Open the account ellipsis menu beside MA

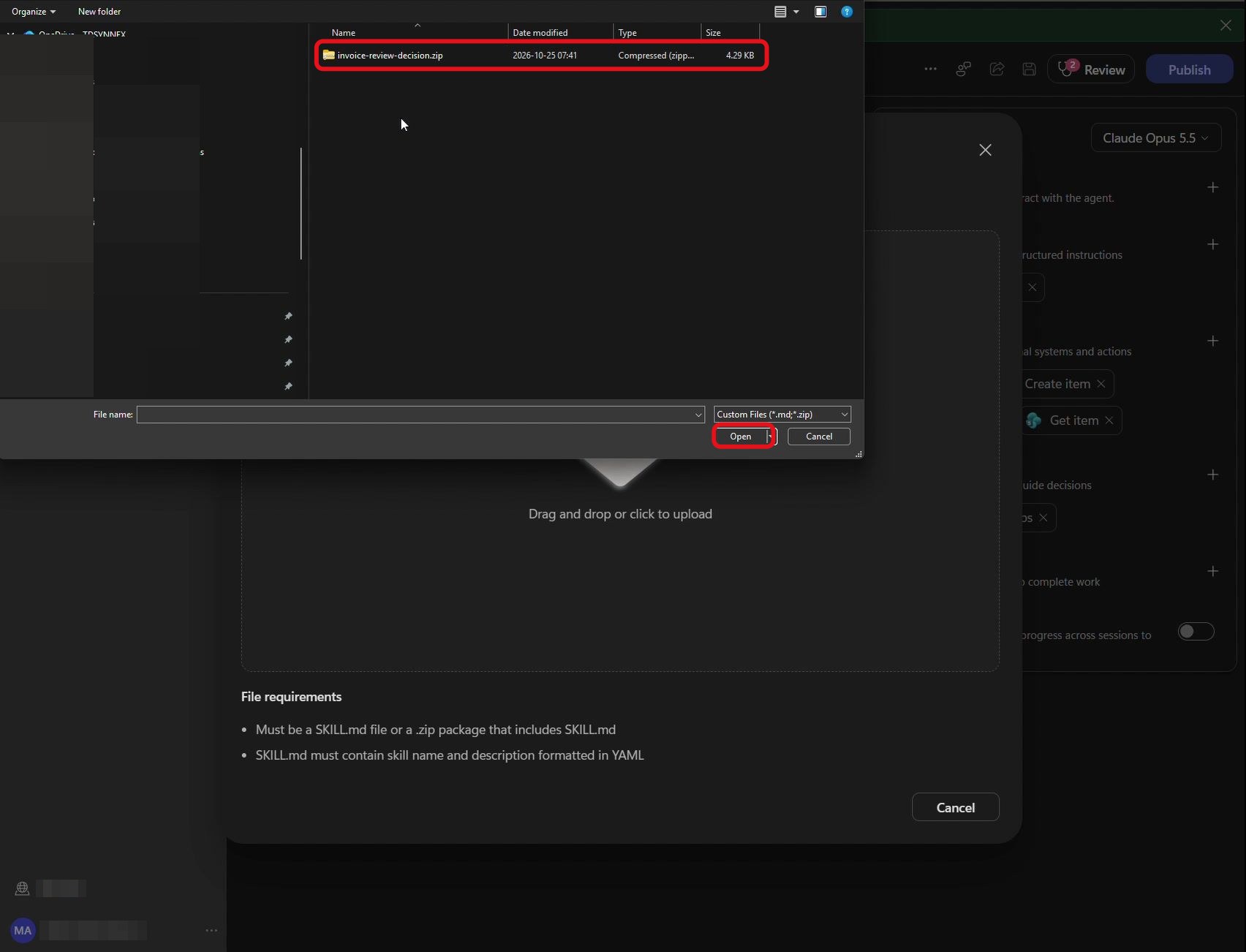tap(211, 931)
